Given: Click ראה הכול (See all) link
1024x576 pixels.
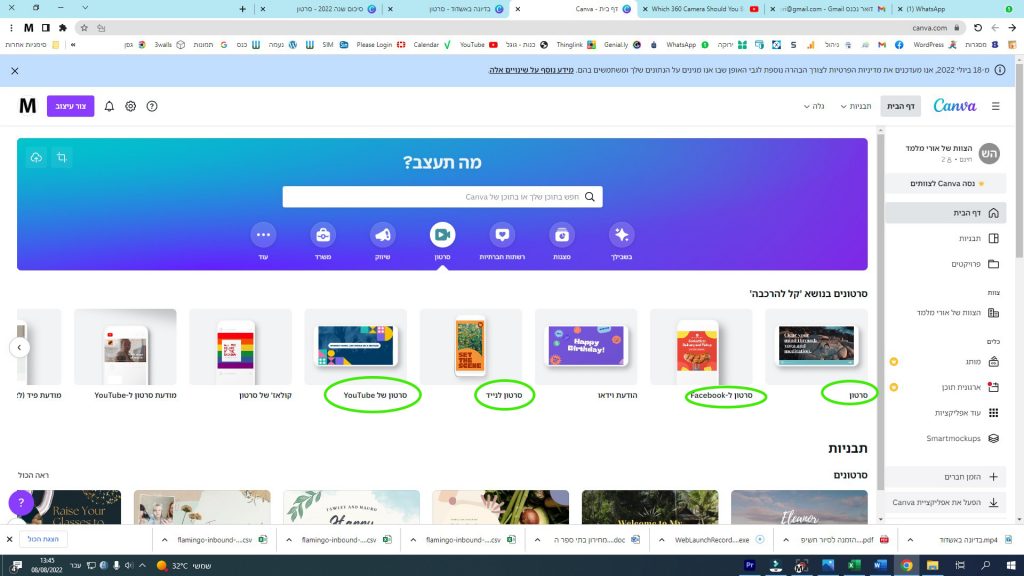Looking at the screenshot, I should [33, 475].
